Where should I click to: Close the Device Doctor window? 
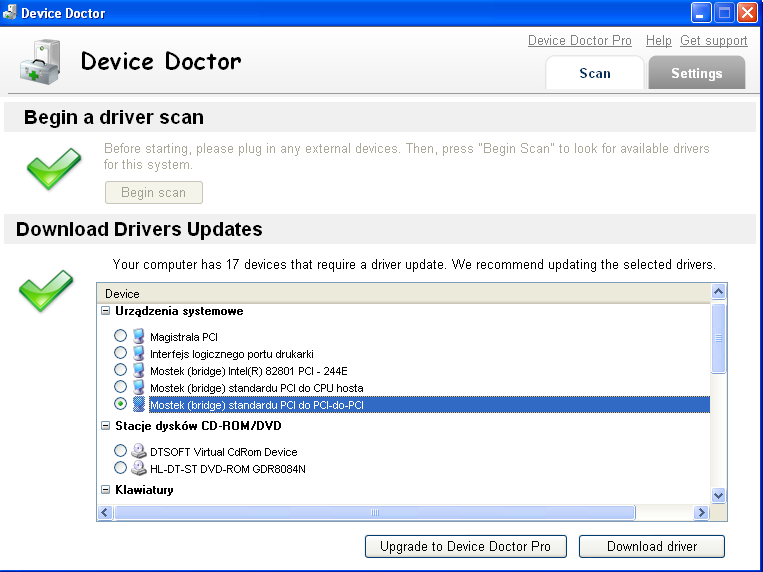pyautogui.click(x=747, y=13)
